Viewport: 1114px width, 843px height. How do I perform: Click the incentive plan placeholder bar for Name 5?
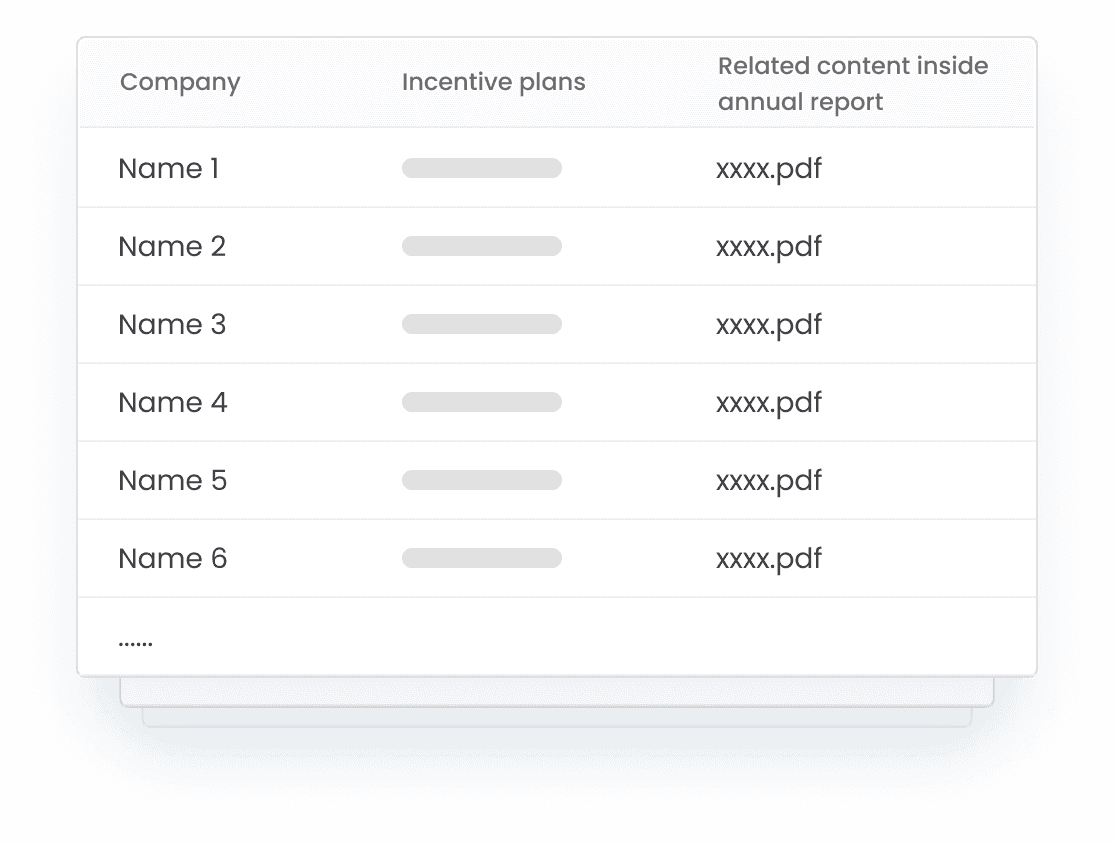click(x=481, y=480)
